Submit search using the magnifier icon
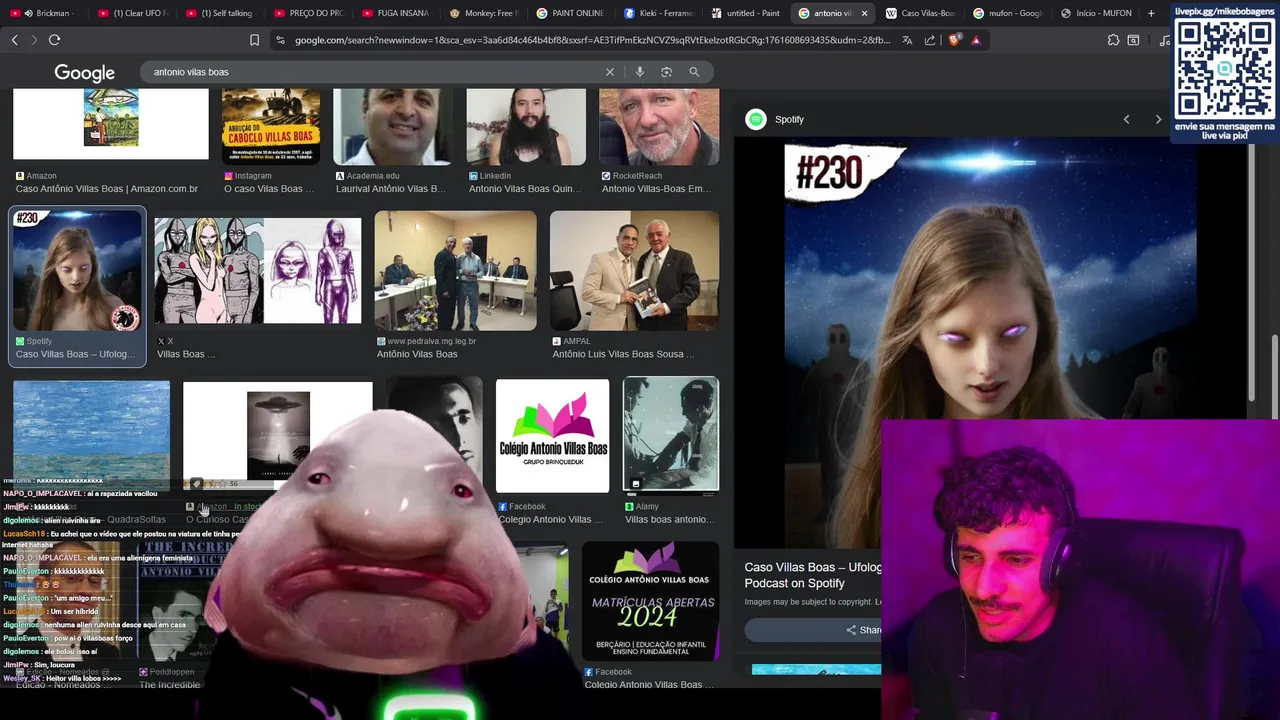 click(x=694, y=72)
